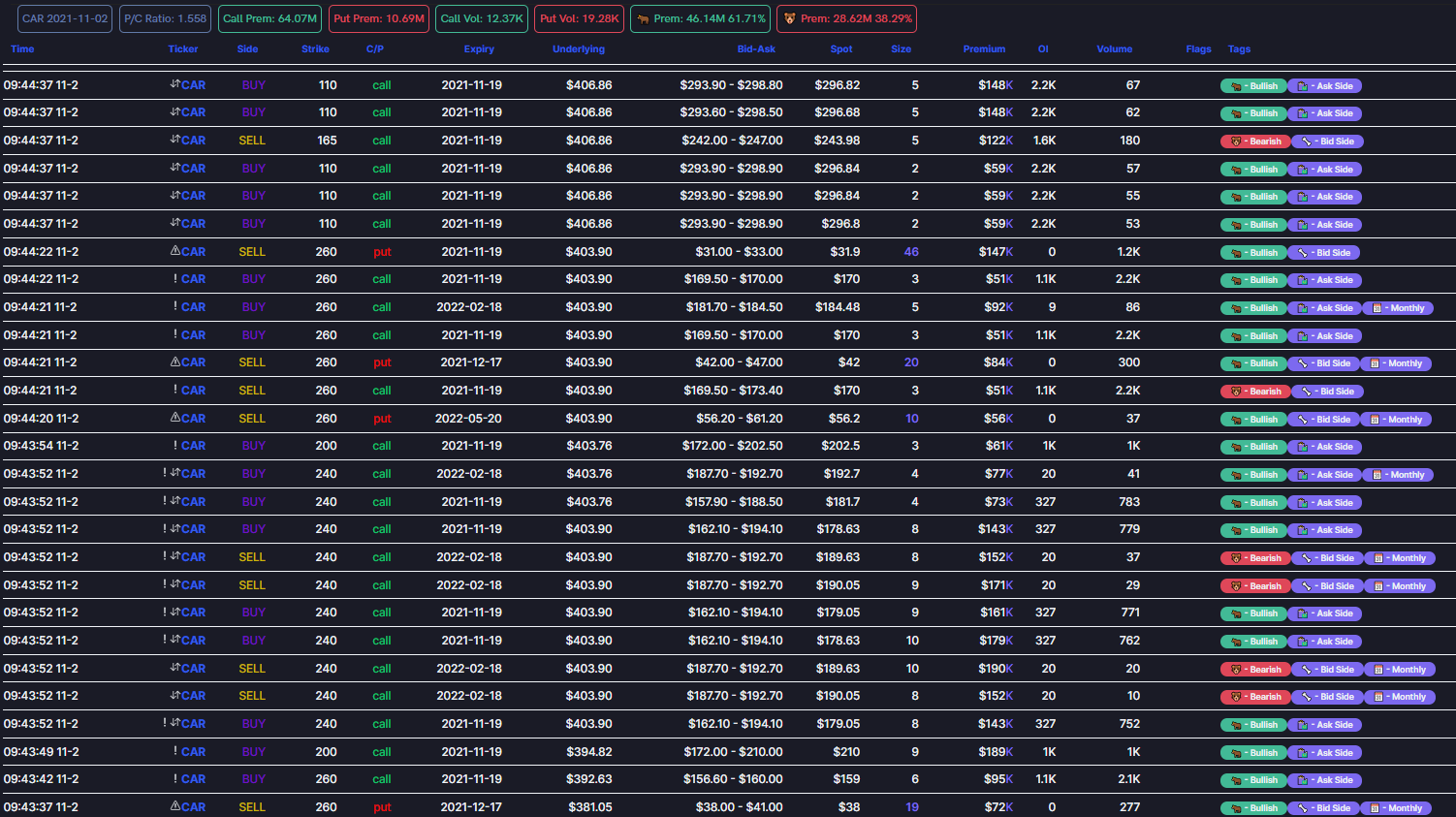
Task: Click the bear icon in the Prem 28.62M chip
Action: [789, 19]
